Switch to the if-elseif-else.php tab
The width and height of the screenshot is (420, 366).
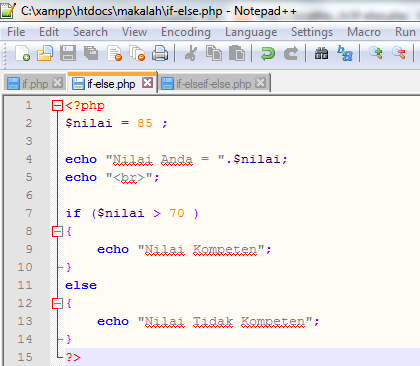(x=214, y=83)
